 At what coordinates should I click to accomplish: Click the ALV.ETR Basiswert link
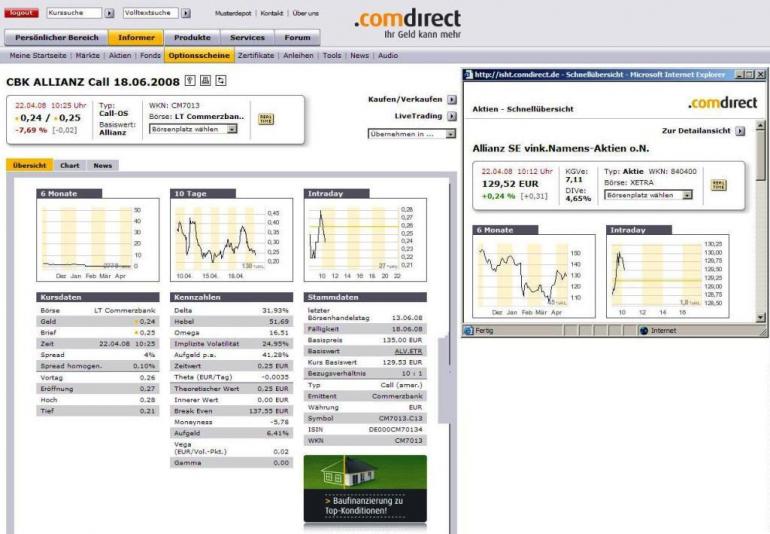click(408, 351)
